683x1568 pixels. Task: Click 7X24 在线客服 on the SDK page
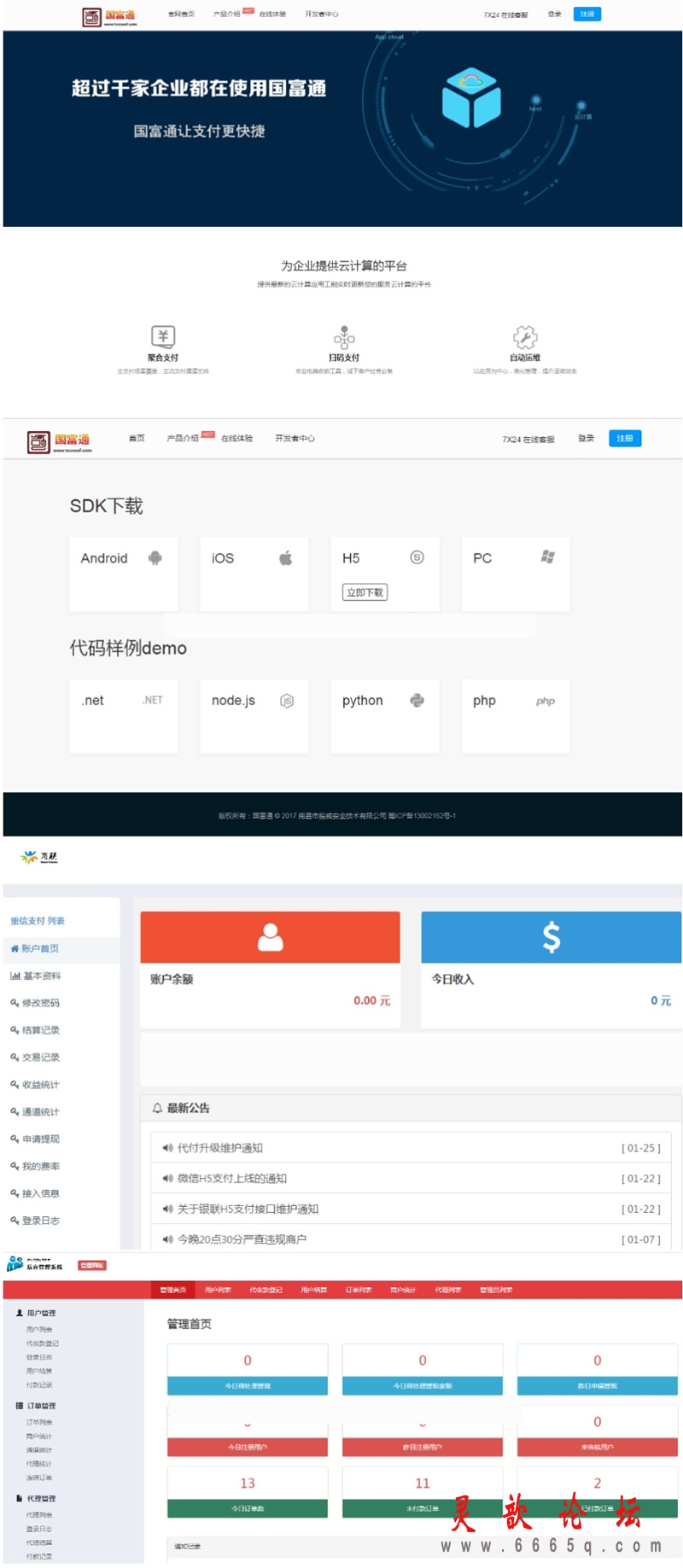[528, 439]
